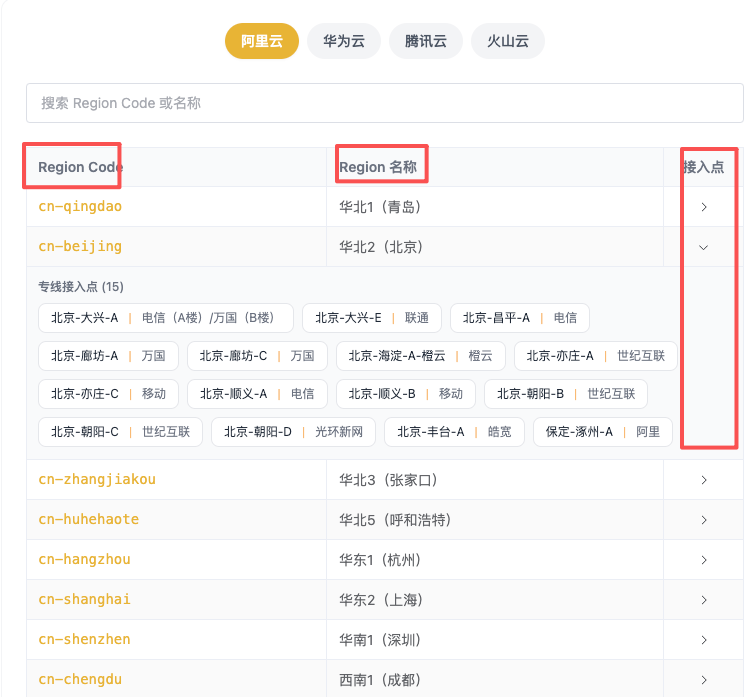Expand the cn-chengdu row chevron
This screenshot has height=697, width=752.
point(704,680)
